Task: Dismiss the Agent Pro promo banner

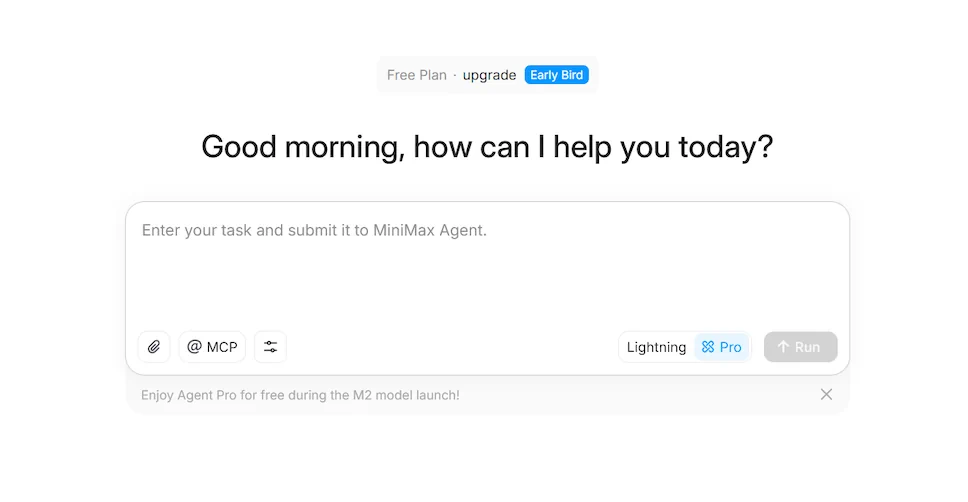Action: [826, 394]
